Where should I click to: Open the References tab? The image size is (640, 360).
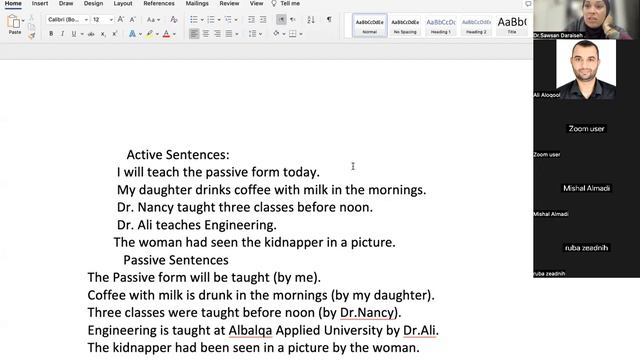point(159,3)
